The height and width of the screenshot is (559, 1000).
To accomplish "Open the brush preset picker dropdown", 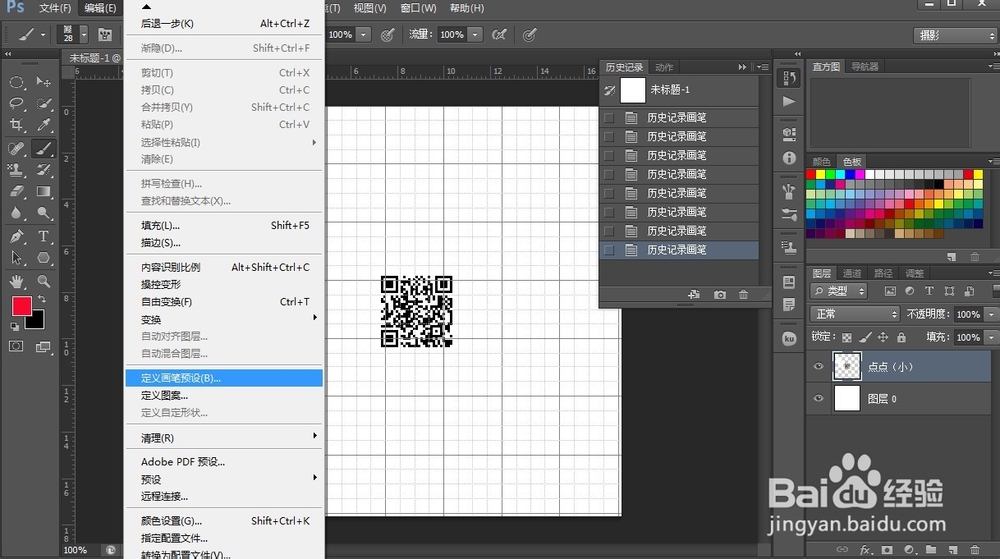I will [83, 34].
